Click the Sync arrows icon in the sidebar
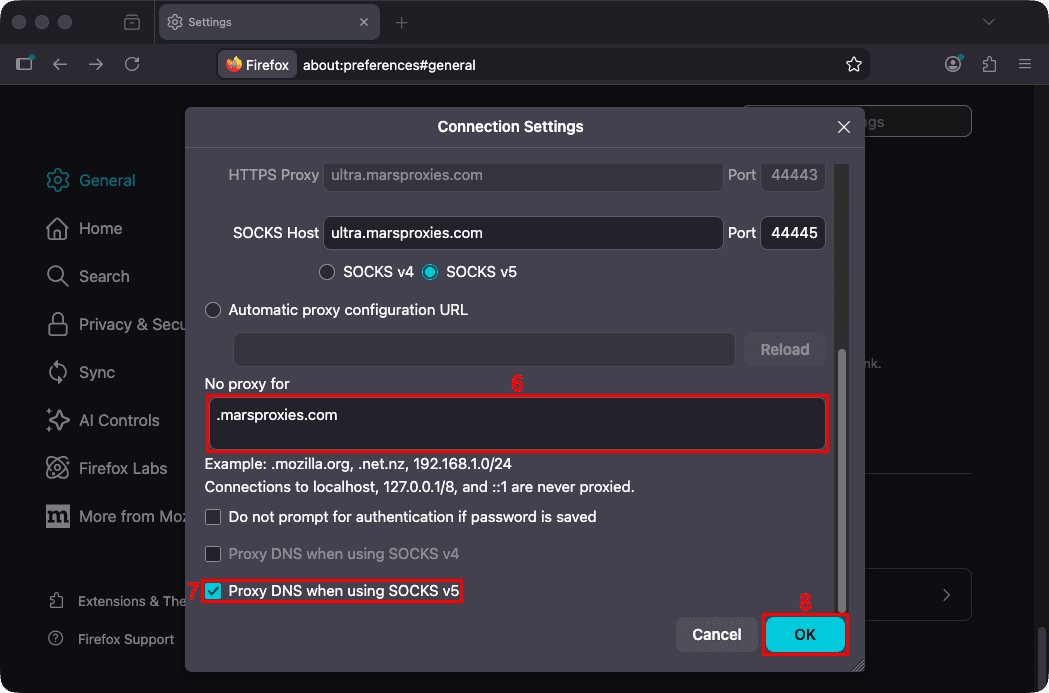1049x693 pixels. 58,373
